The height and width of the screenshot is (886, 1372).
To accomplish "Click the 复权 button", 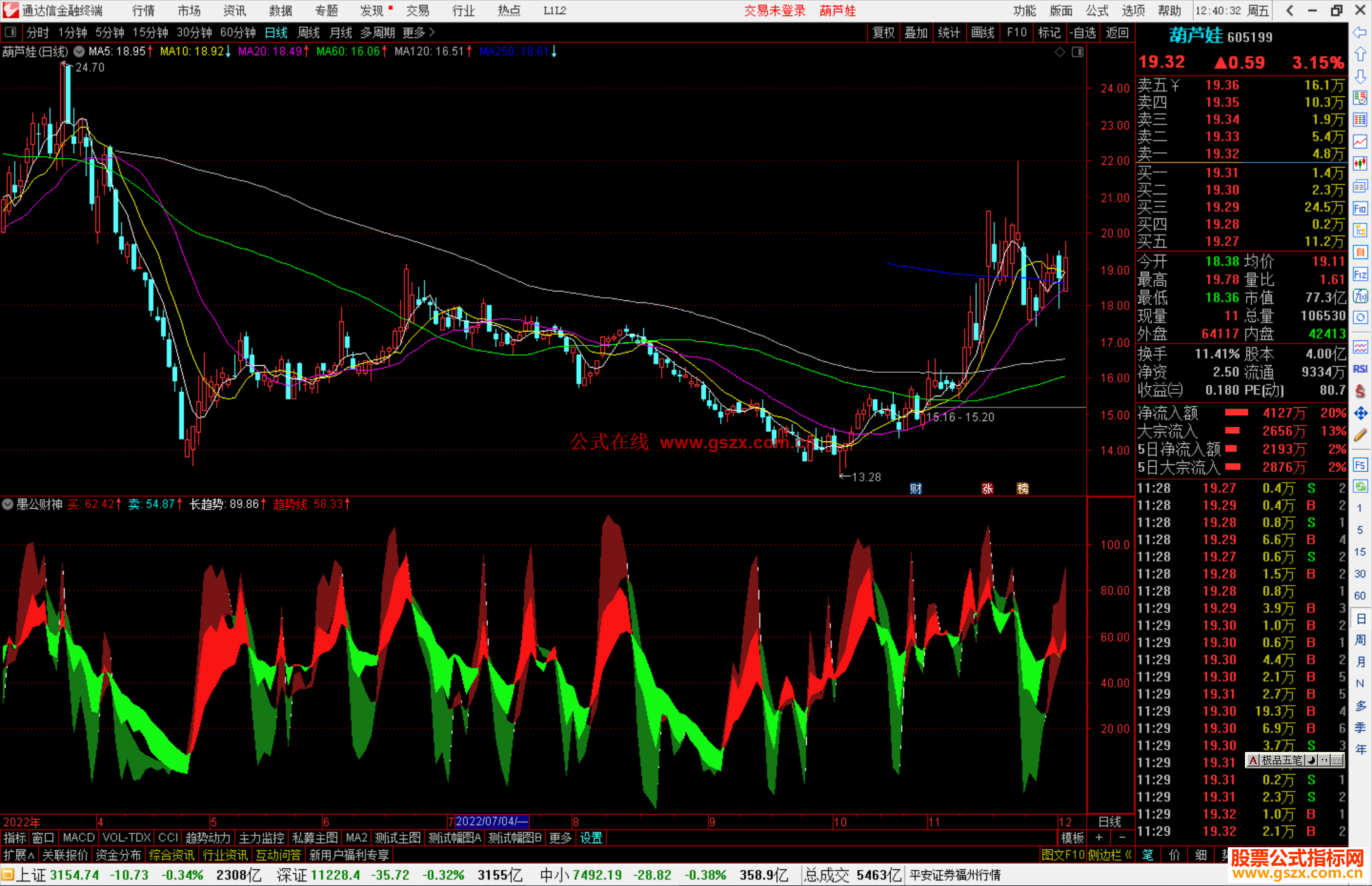I will coord(883,32).
